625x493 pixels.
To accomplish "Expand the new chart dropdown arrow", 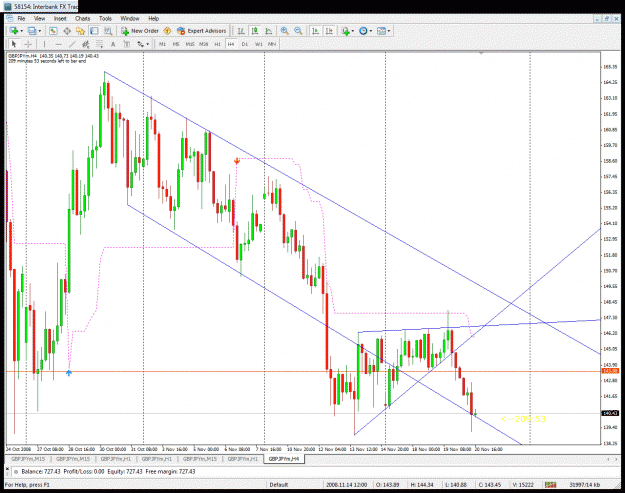I will tap(22, 31).
